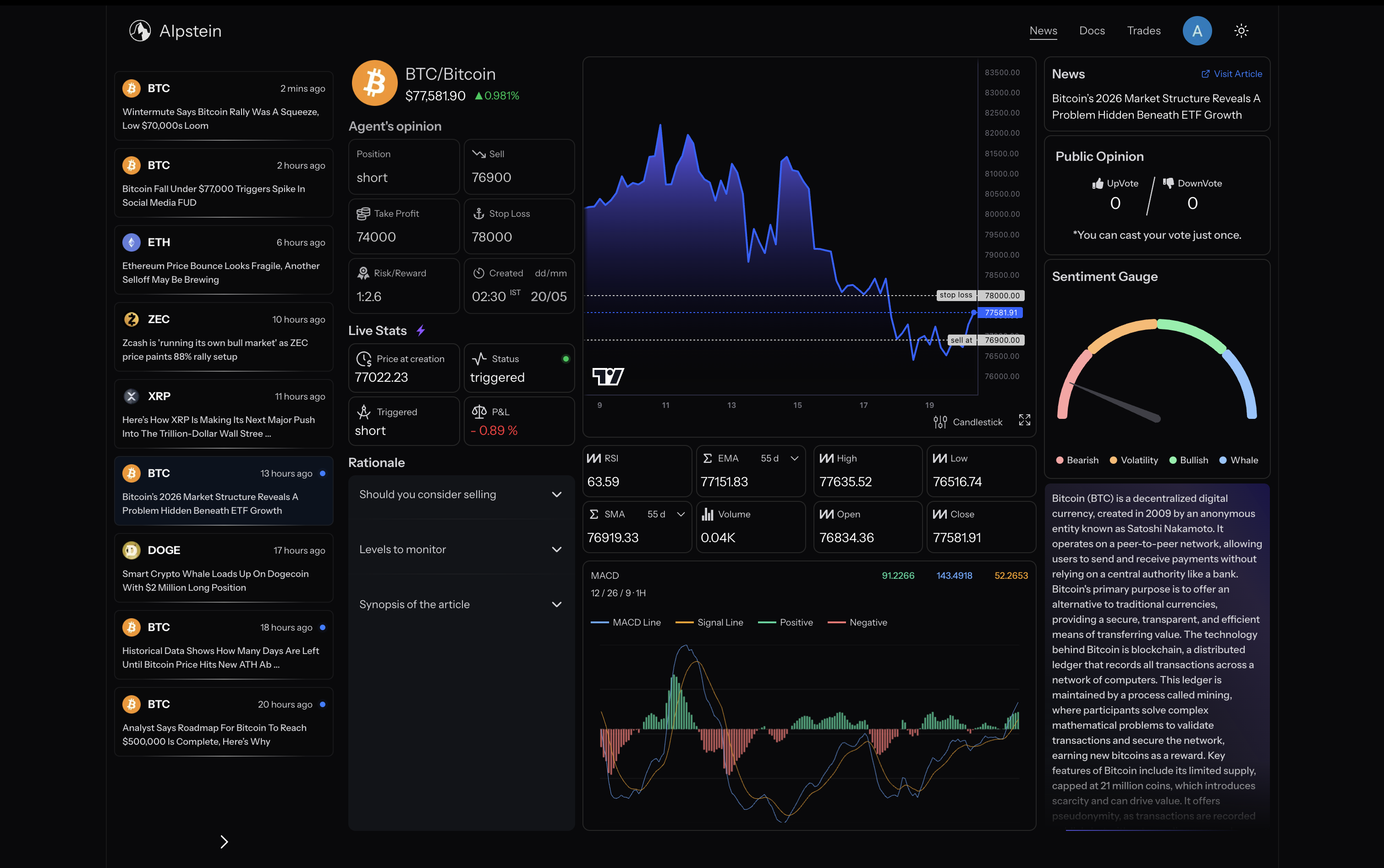Screen dimensions: 1384x868
Task: Open Smart Crypto Whale Loads Dogecoin card
Action: (223, 568)
